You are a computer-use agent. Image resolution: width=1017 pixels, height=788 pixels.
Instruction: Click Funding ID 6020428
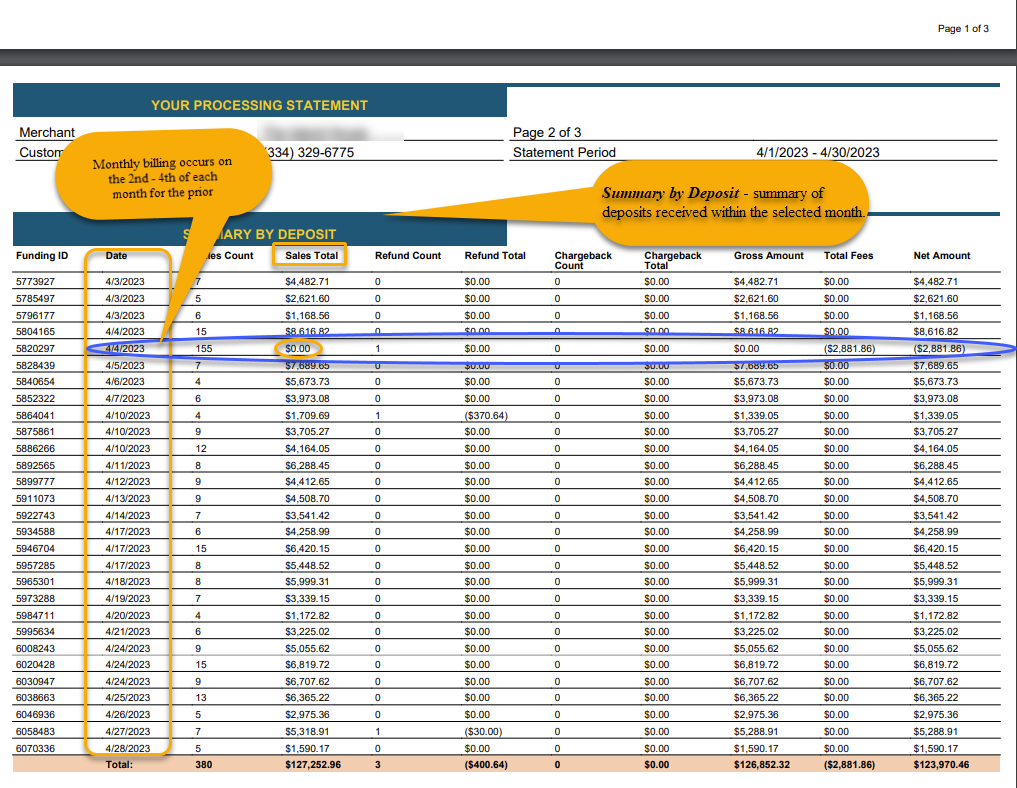point(36,664)
